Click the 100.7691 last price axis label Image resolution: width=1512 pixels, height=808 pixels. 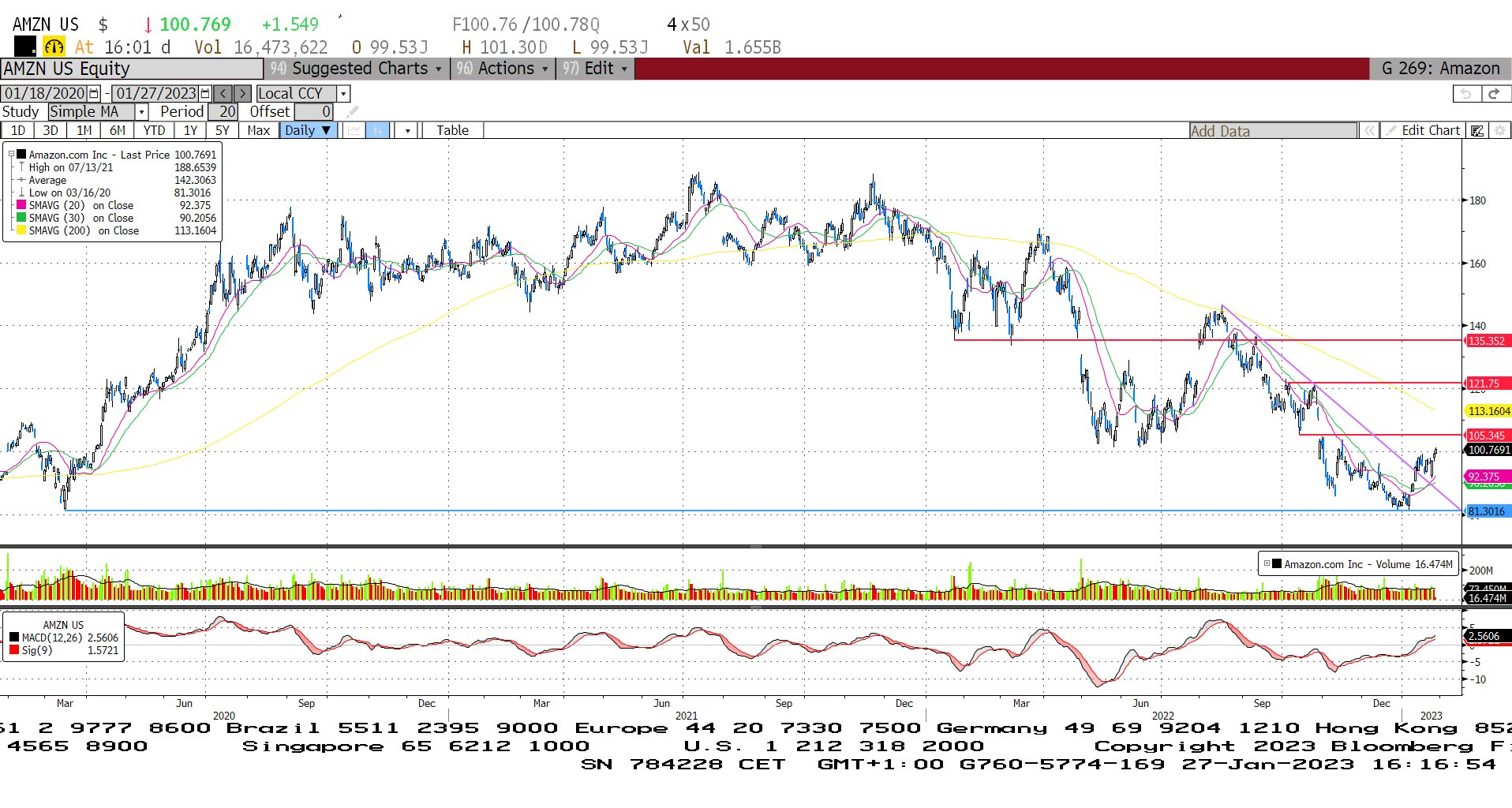click(x=1488, y=450)
